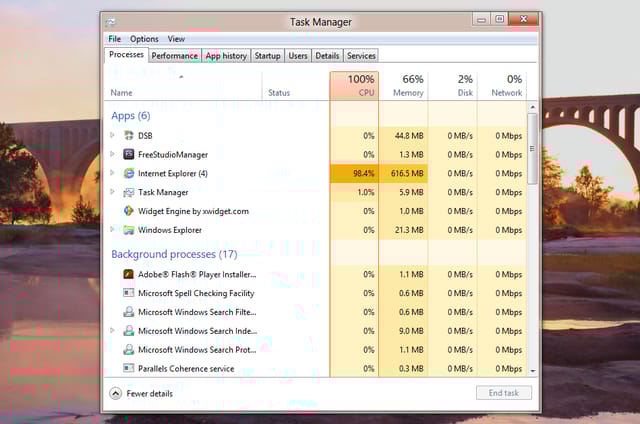Expand the Windows Explorer process row
The height and width of the screenshot is (424, 640).
(x=112, y=229)
